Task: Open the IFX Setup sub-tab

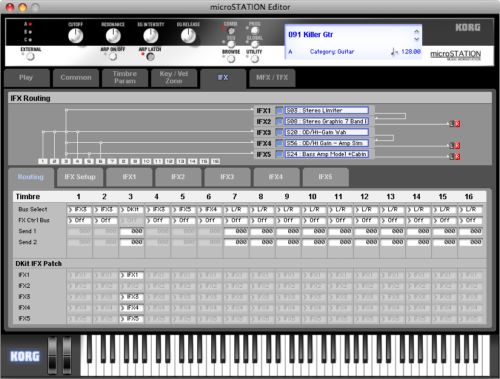Action: (x=80, y=177)
